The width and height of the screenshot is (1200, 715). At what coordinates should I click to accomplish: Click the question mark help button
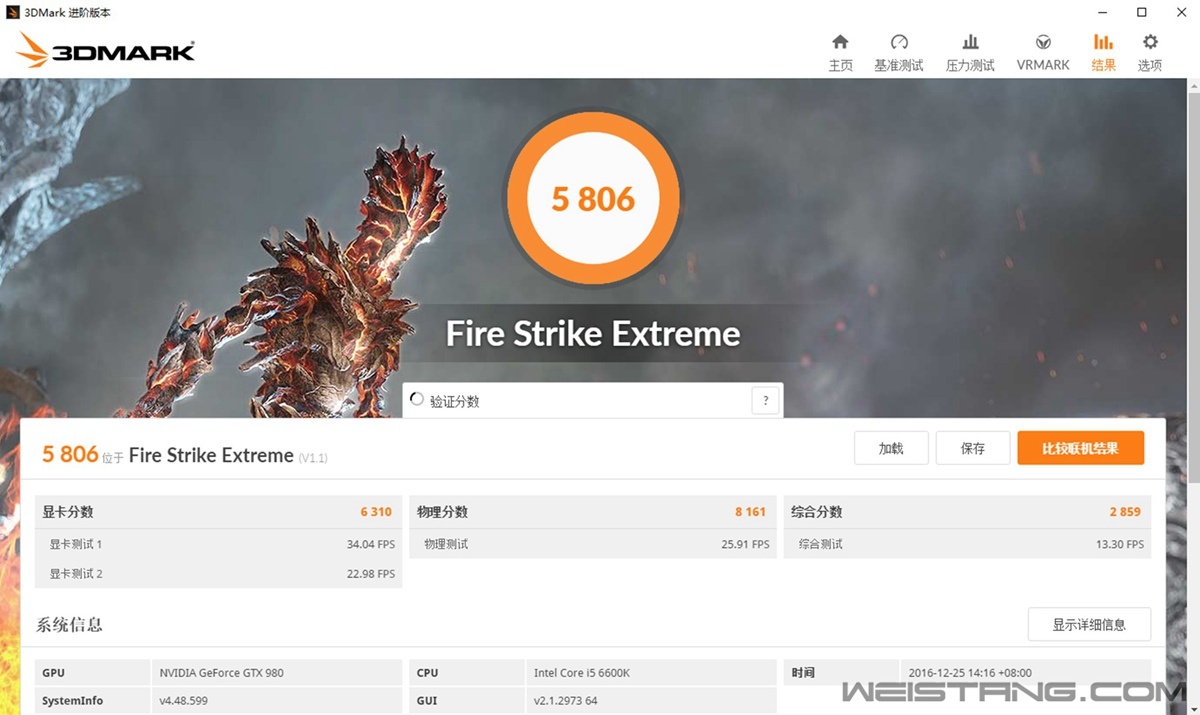pyautogui.click(x=765, y=401)
